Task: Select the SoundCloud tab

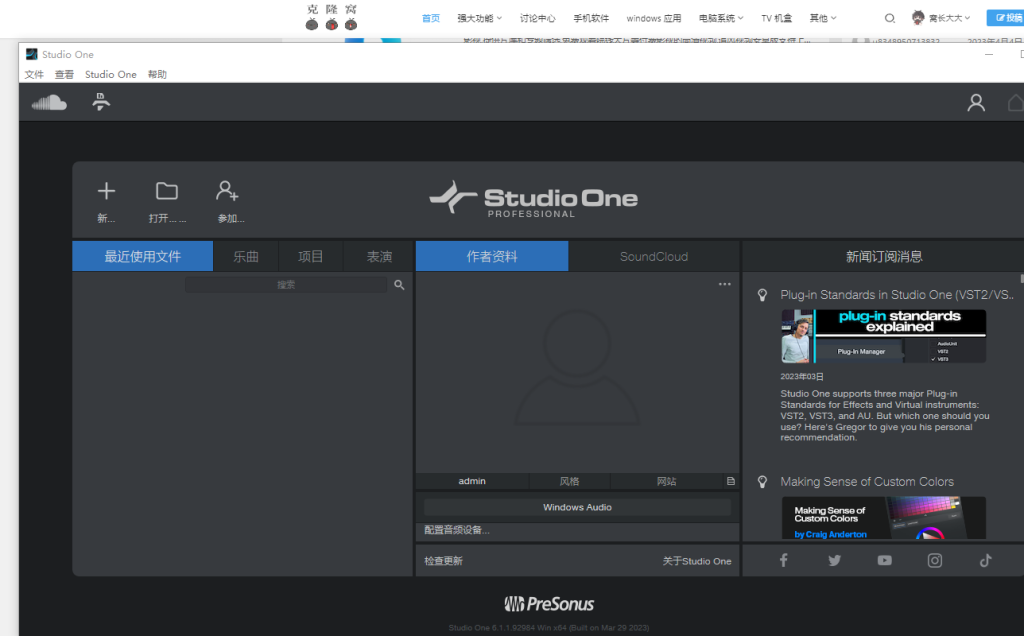Action: pyautogui.click(x=654, y=256)
